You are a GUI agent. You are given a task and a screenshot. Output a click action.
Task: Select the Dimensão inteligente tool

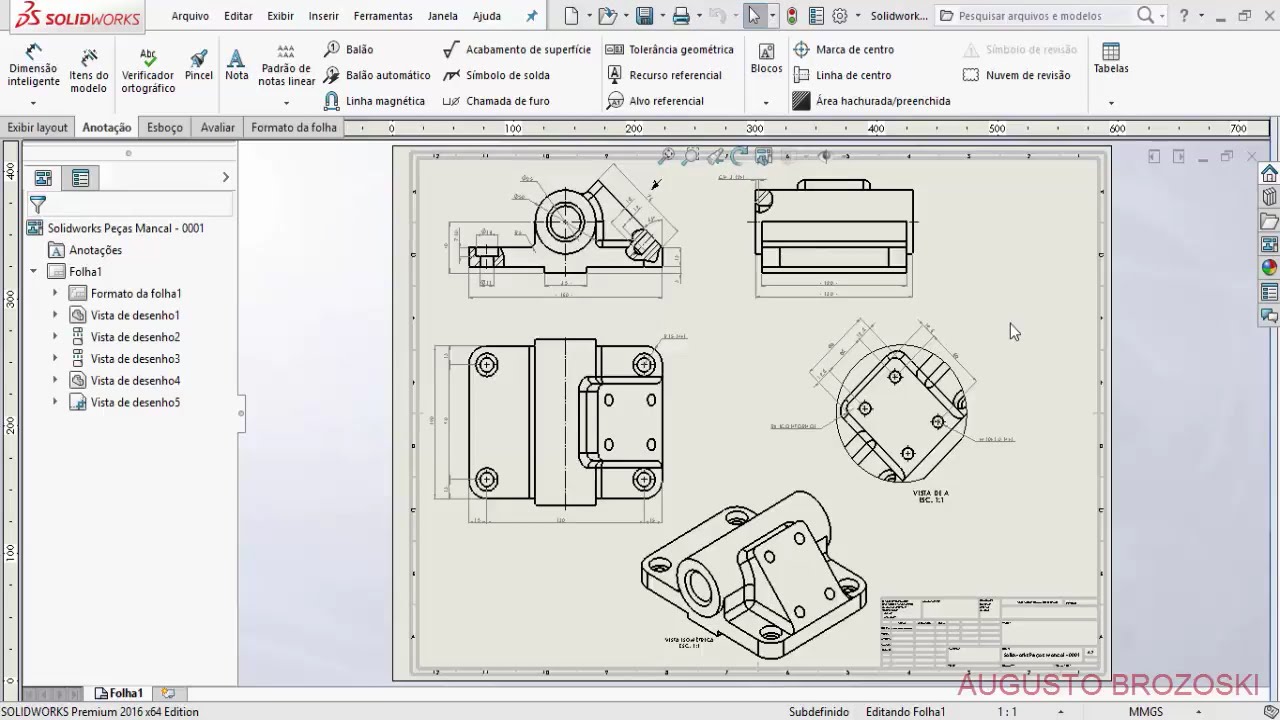(33, 66)
